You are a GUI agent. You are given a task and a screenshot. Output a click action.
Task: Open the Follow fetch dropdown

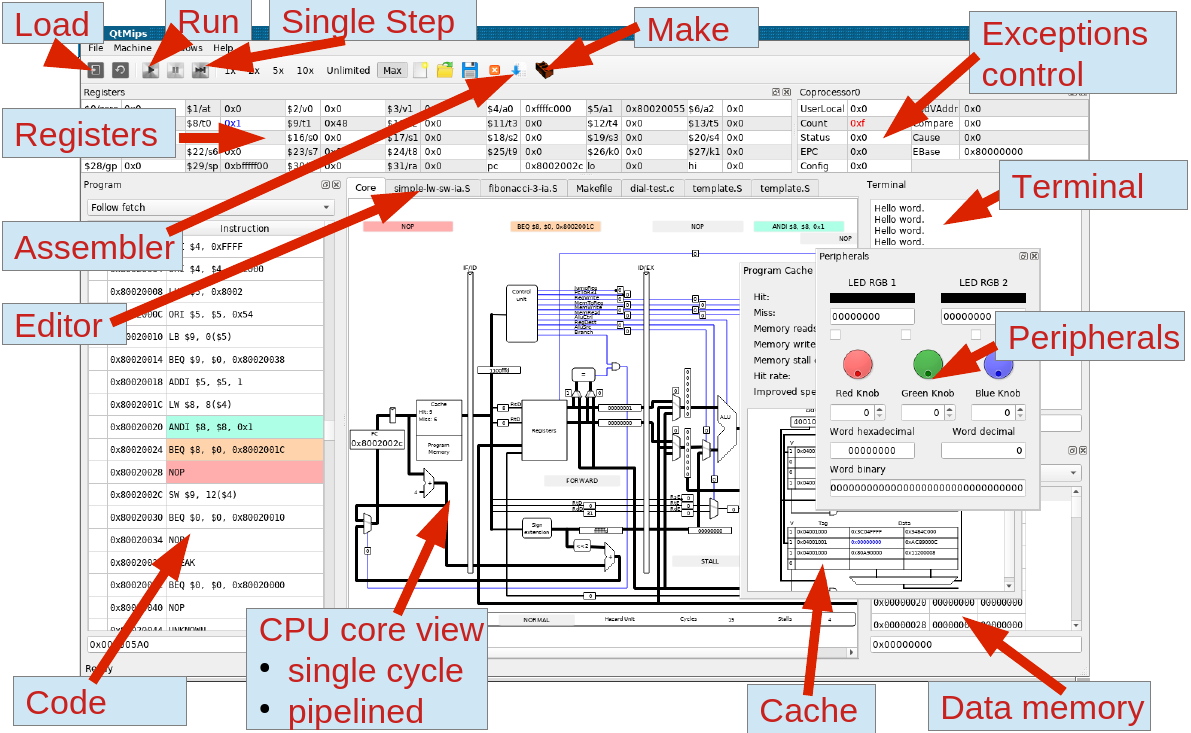coord(210,208)
